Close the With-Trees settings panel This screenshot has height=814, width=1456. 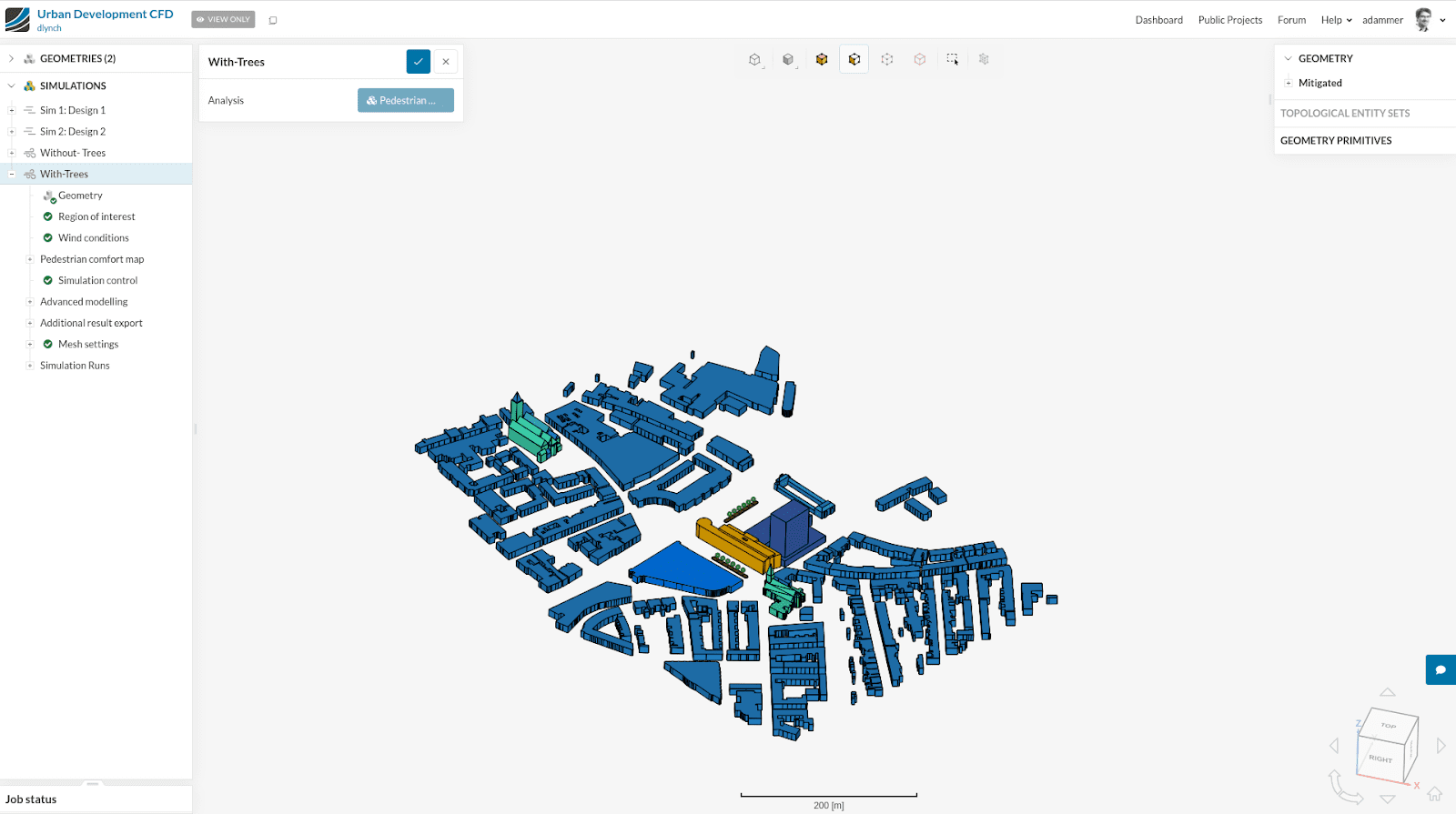click(x=446, y=62)
